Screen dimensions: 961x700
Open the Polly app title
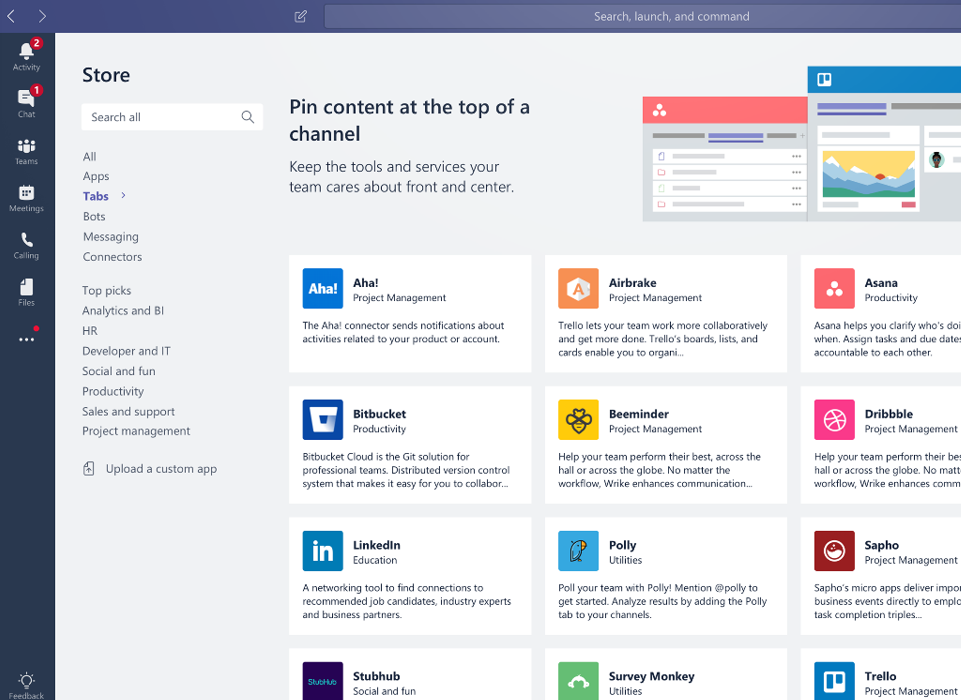point(623,545)
